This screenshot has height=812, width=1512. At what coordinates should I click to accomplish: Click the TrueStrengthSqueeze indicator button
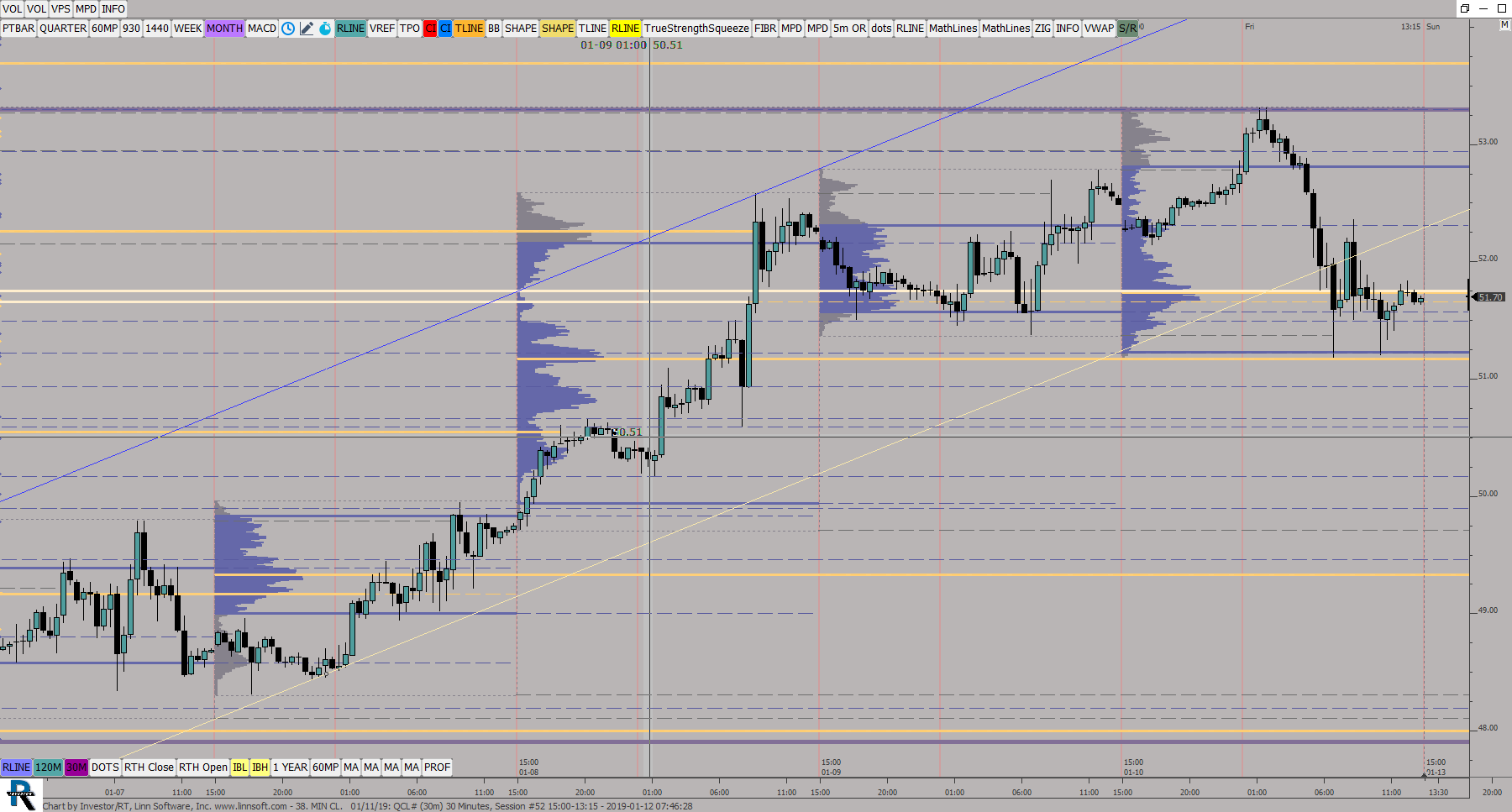(696, 29)
